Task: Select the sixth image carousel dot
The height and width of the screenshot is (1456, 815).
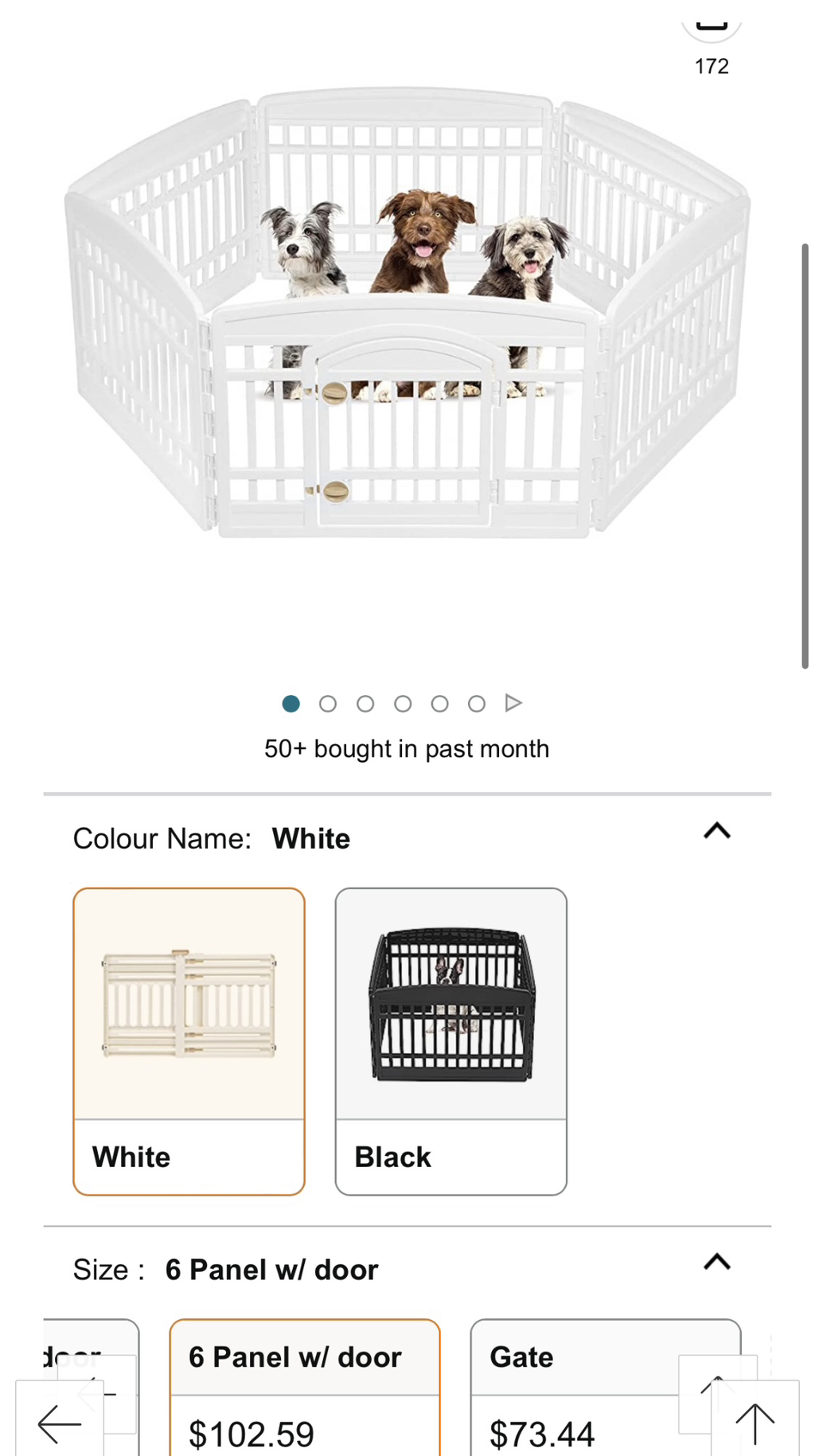Action: (476, 704)
